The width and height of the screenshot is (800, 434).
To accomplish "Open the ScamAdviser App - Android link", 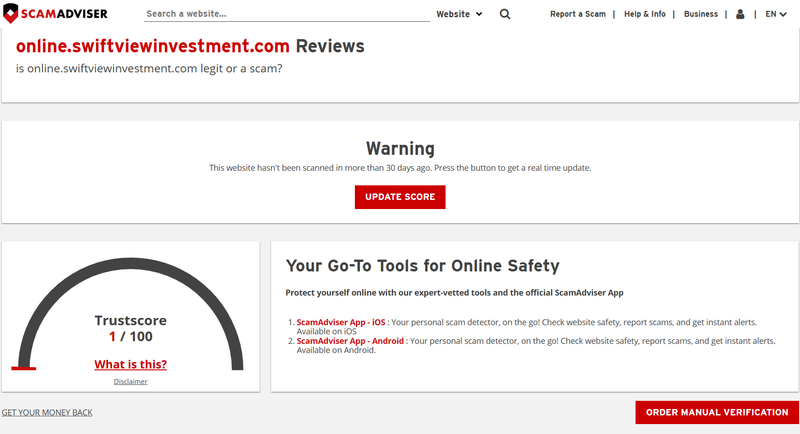I will pyautogui.click(x=350, y=341).
